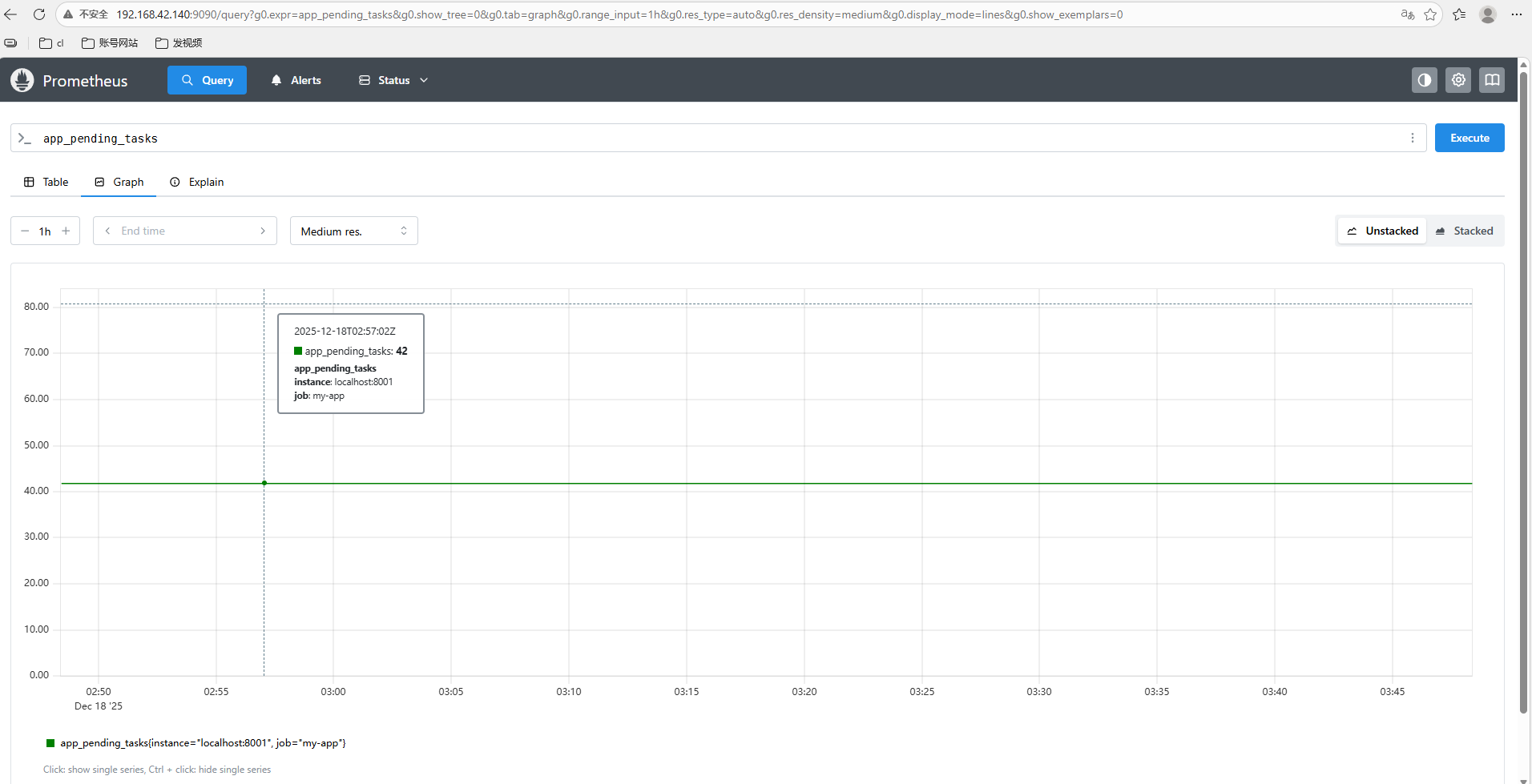Open the documentation book icon
1532x784 pixels.
coord(1491,80)
